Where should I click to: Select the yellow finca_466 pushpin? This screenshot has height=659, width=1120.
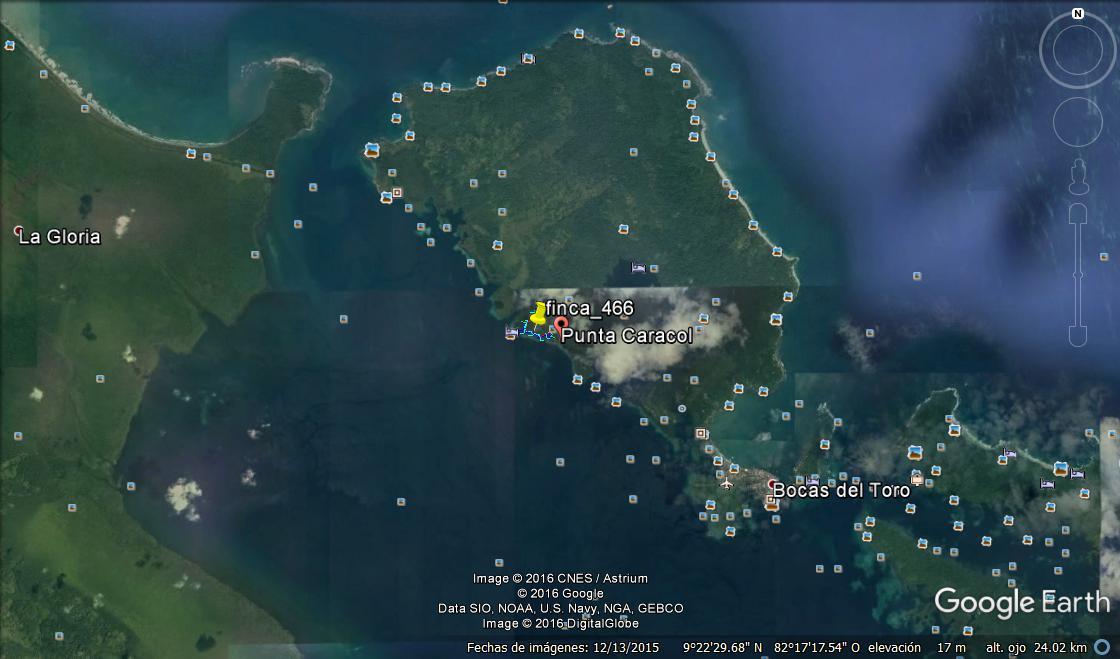coord(539,314)
